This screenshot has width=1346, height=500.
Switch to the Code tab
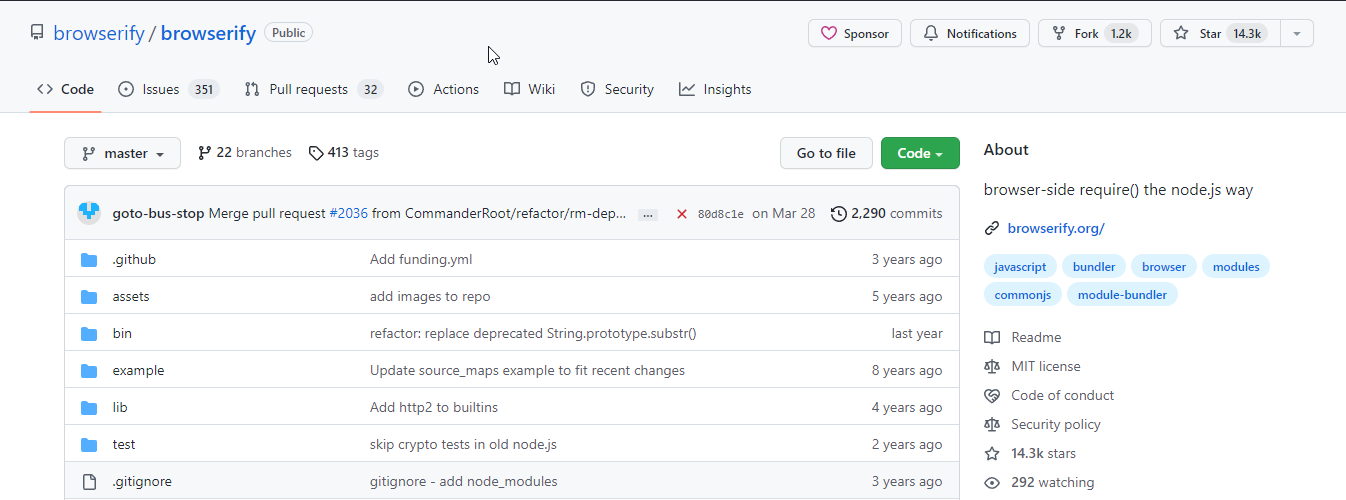click(x=66, y=89)
